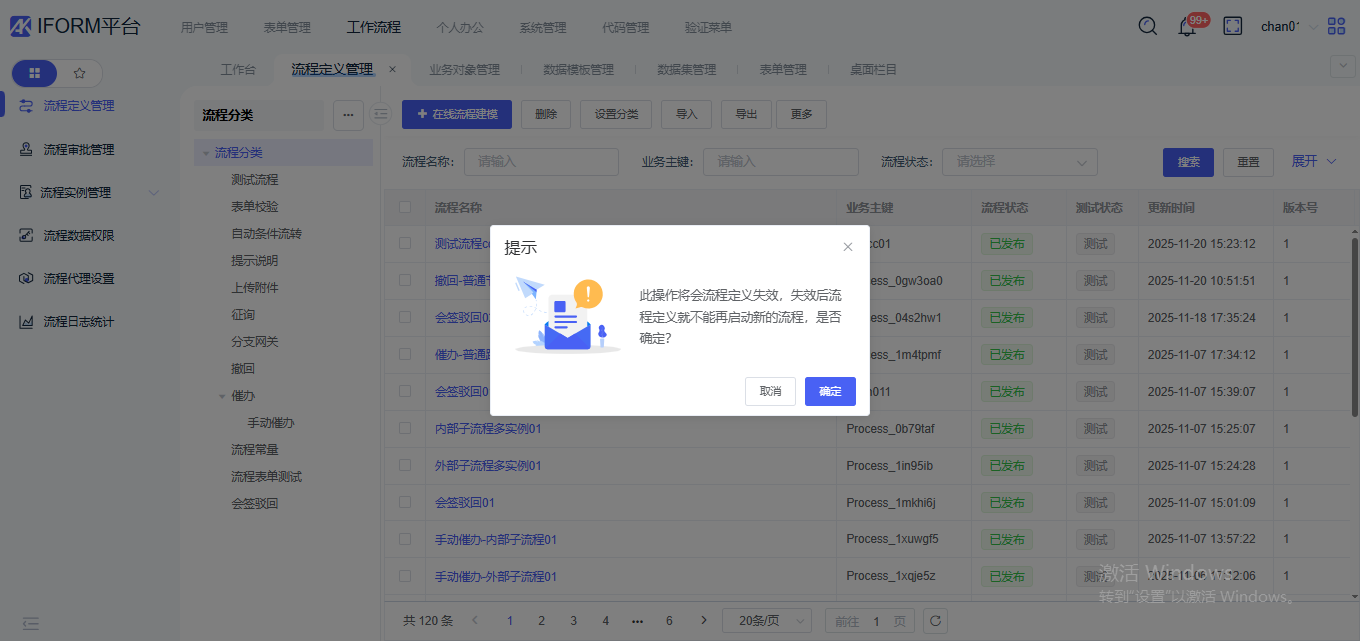The height and width of the screenshot is (641, 1360).
Task: Click the refresh icon beside pagination
Action: click(x=935, y=621)
